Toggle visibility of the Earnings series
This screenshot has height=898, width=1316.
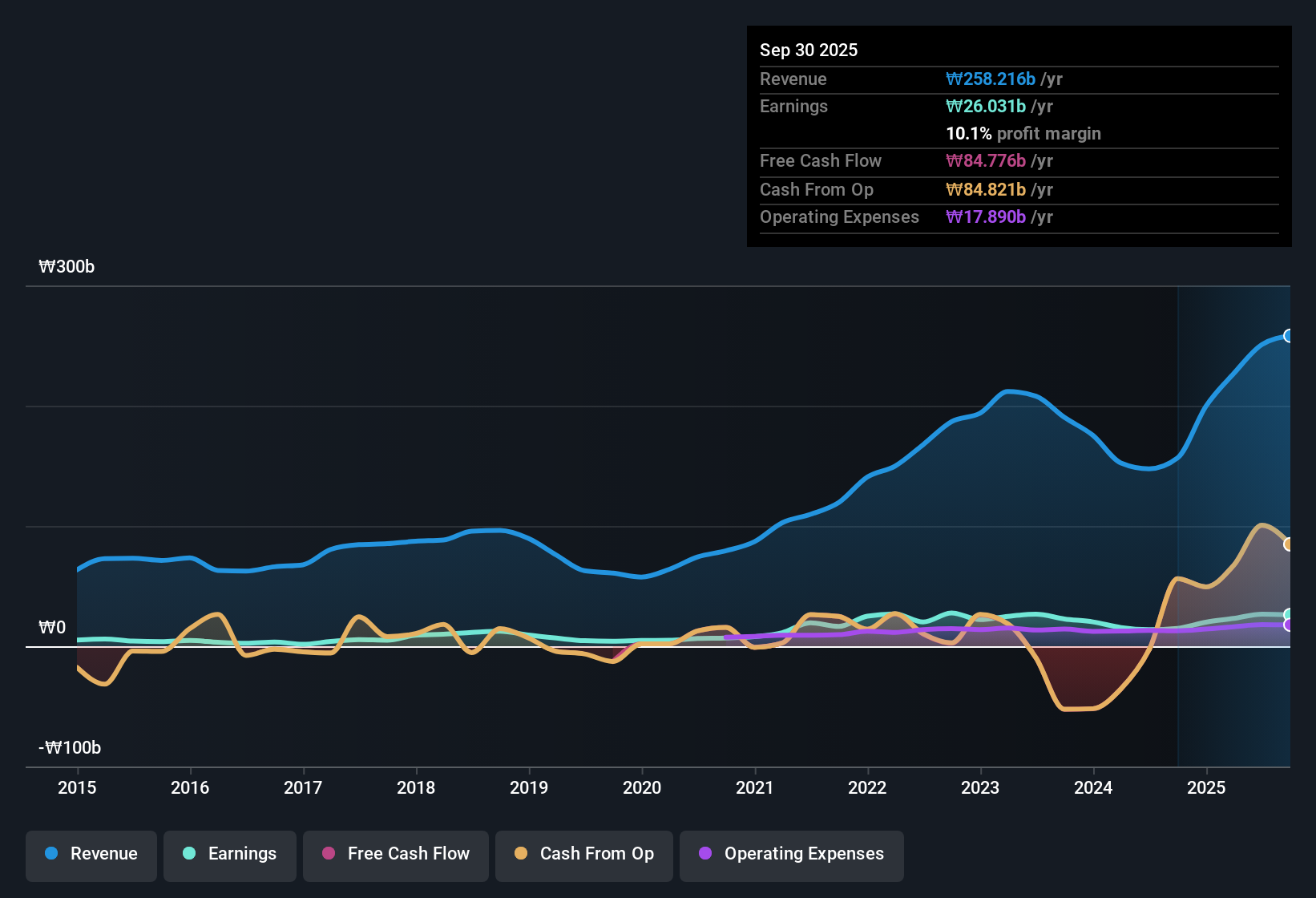230,854
